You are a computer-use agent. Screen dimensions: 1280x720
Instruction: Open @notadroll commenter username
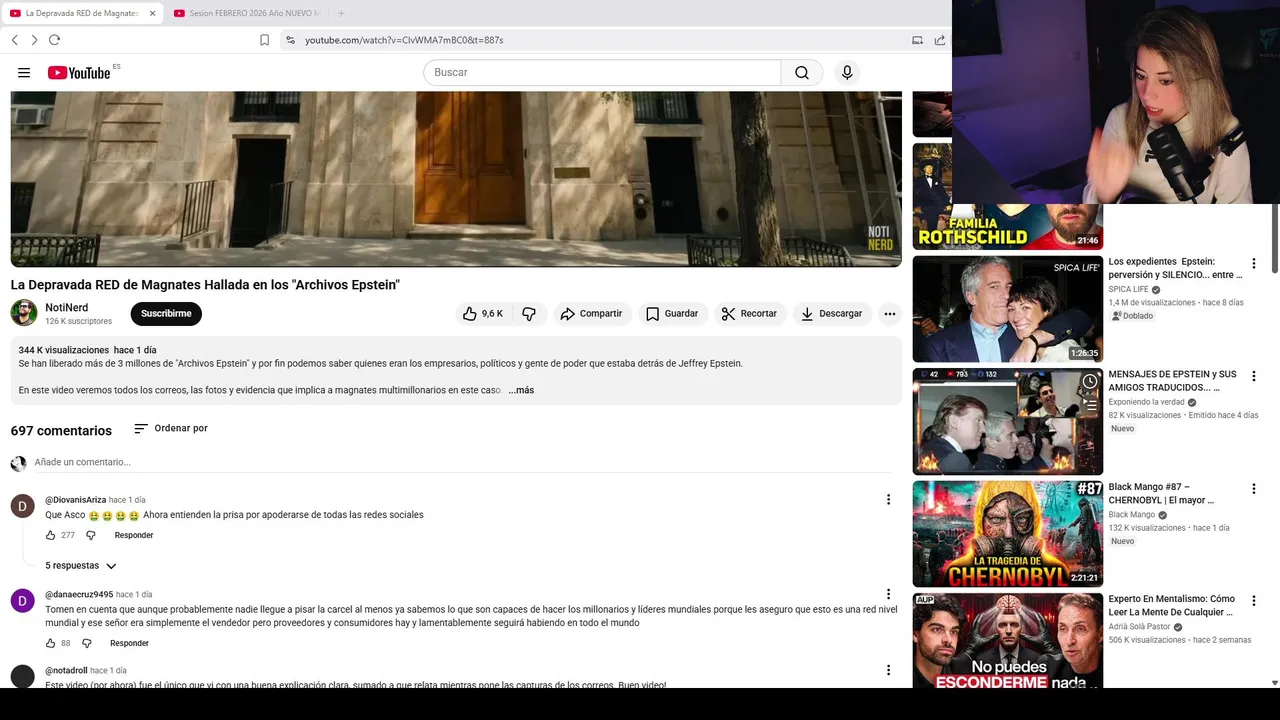tap(66, 671)
